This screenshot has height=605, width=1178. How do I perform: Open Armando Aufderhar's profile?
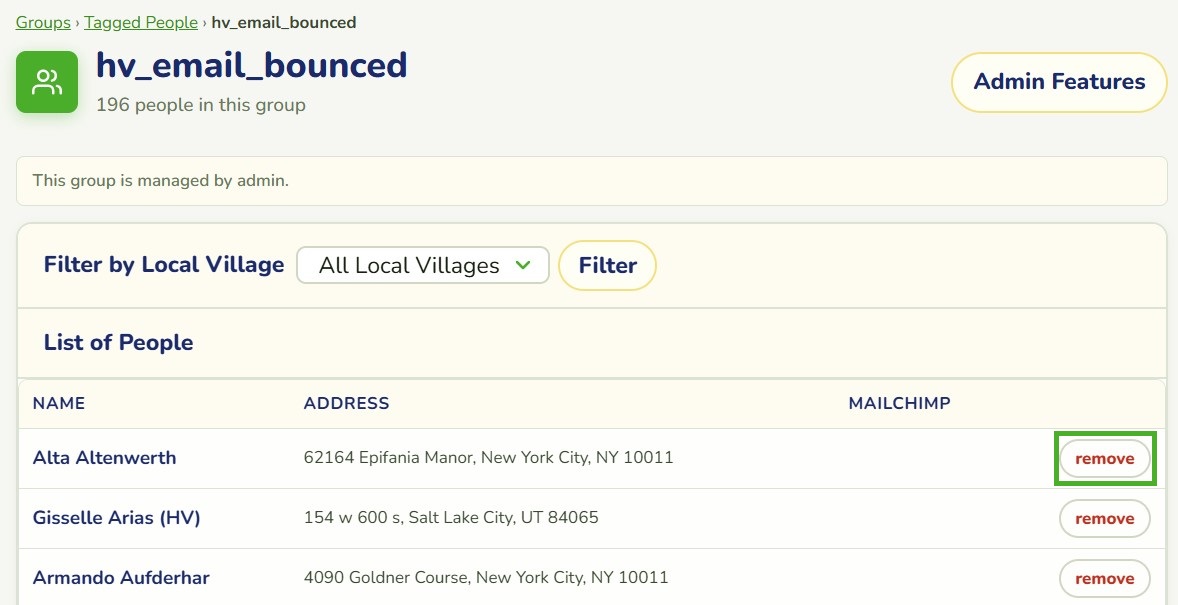point(121,578)
